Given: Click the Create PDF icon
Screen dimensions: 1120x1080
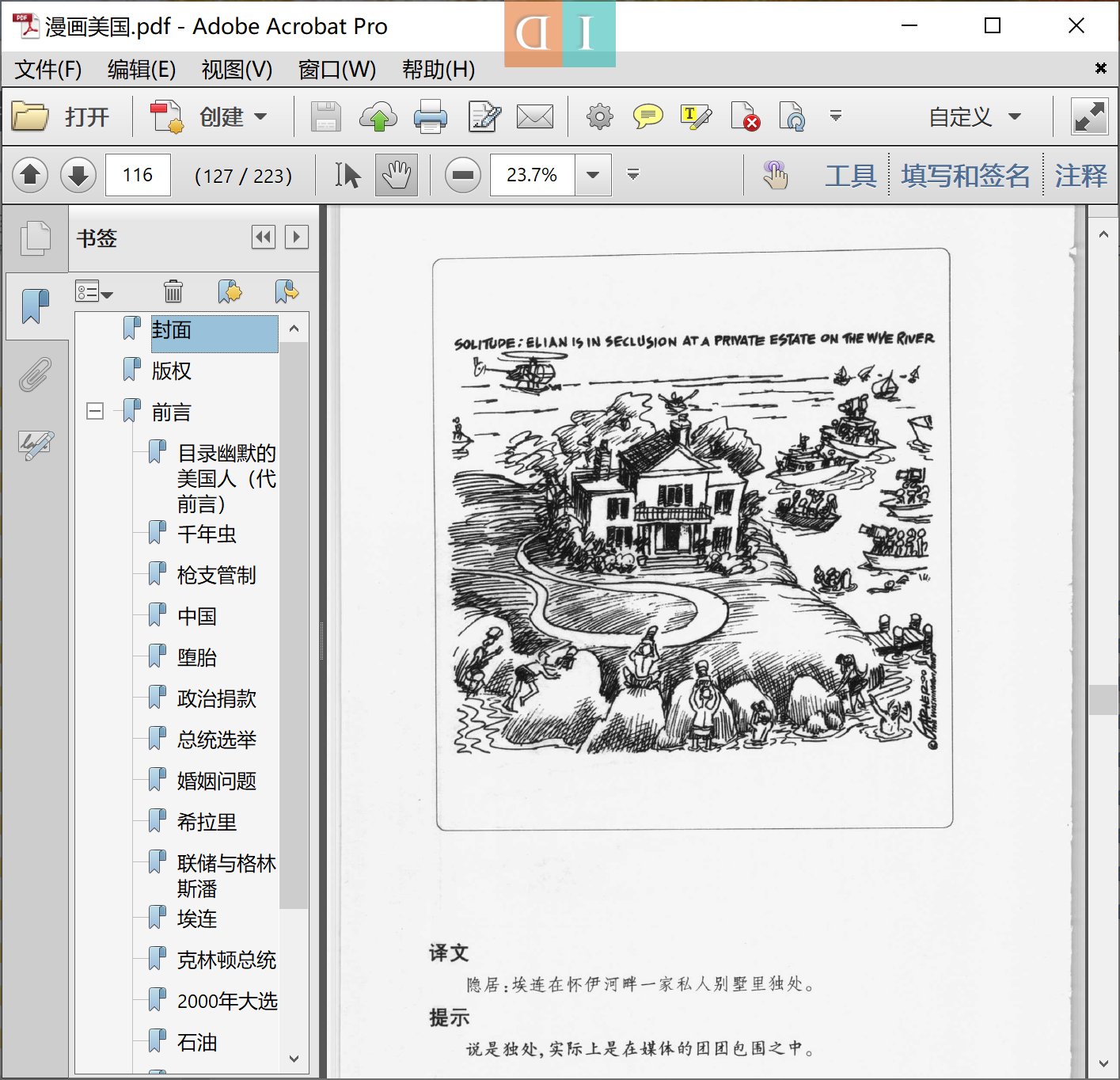Looking at the screenshot, I should (x=167, y=117).
